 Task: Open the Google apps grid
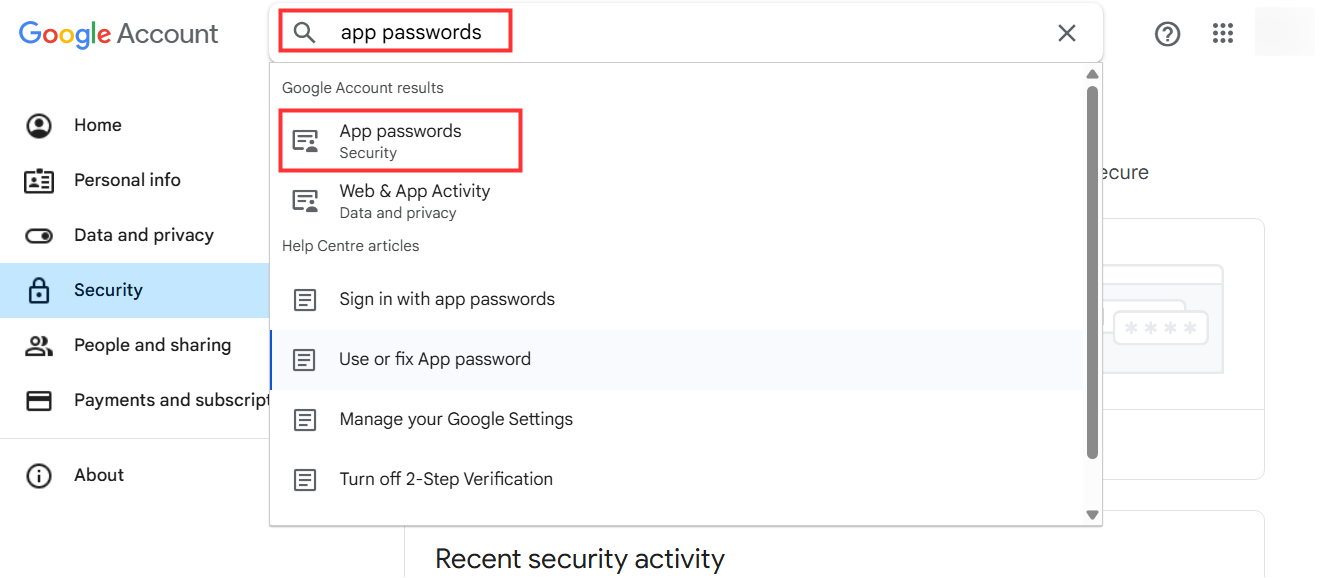click(x=1223, y=34)
